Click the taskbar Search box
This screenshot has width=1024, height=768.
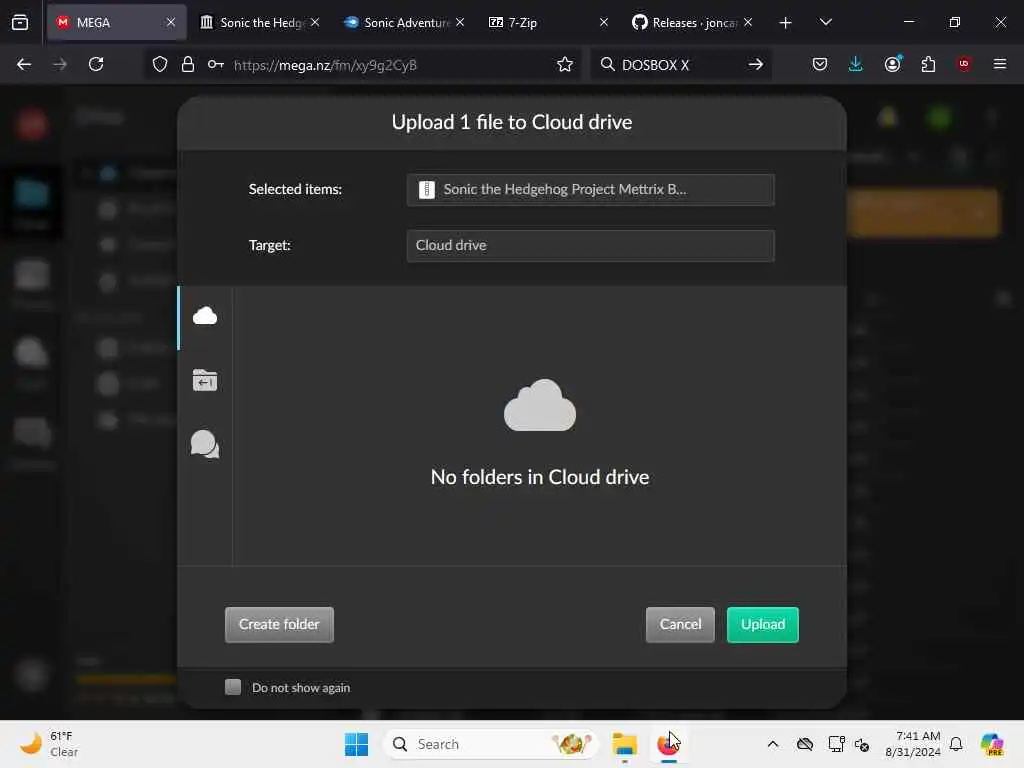491,744
